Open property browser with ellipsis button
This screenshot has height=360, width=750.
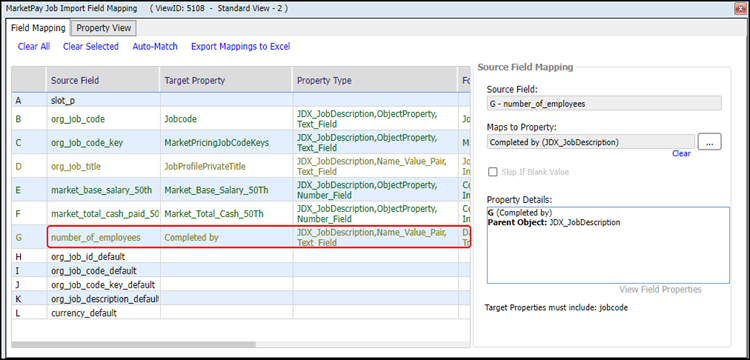coord(709,142)
